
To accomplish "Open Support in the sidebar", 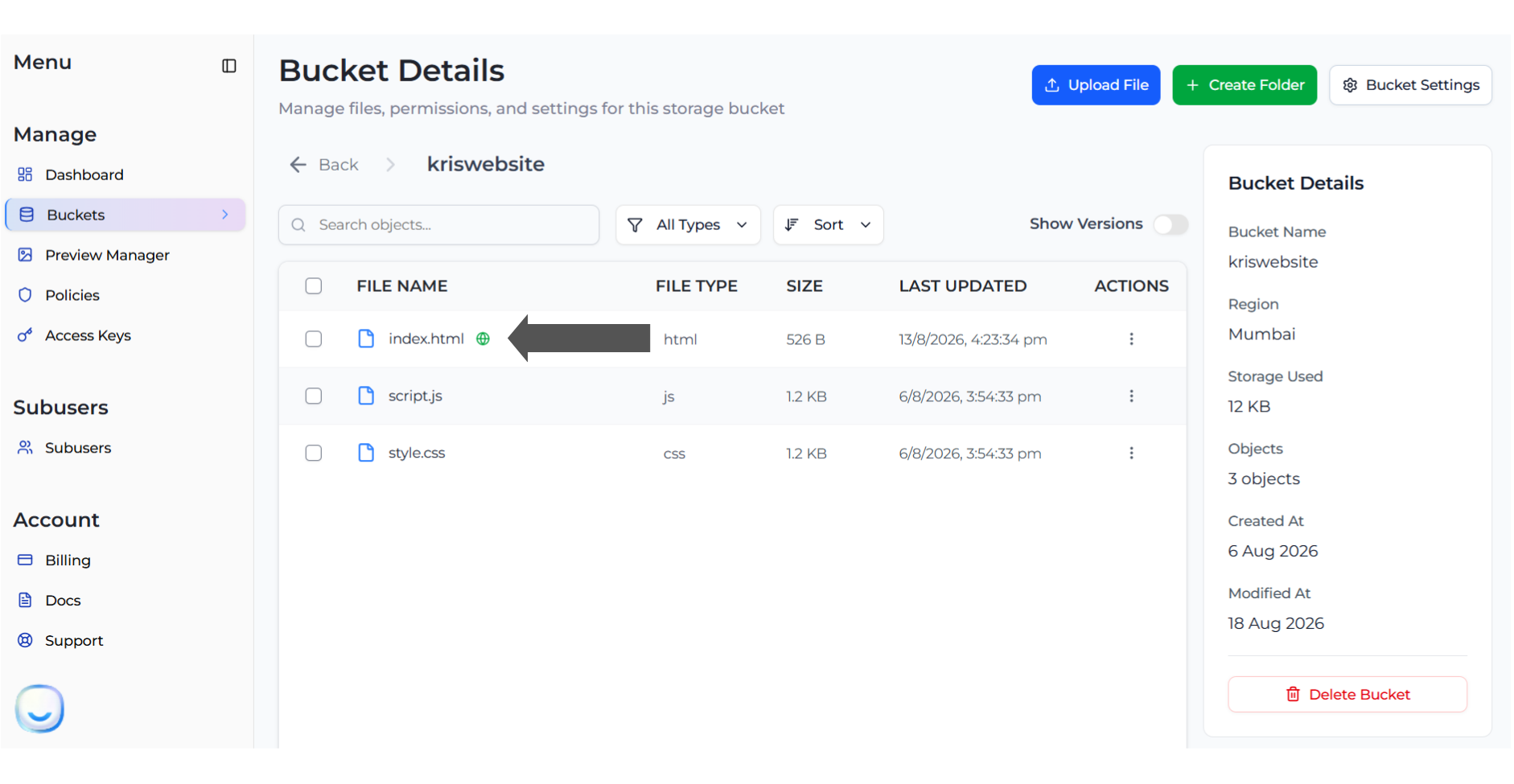I will point(74,641).
